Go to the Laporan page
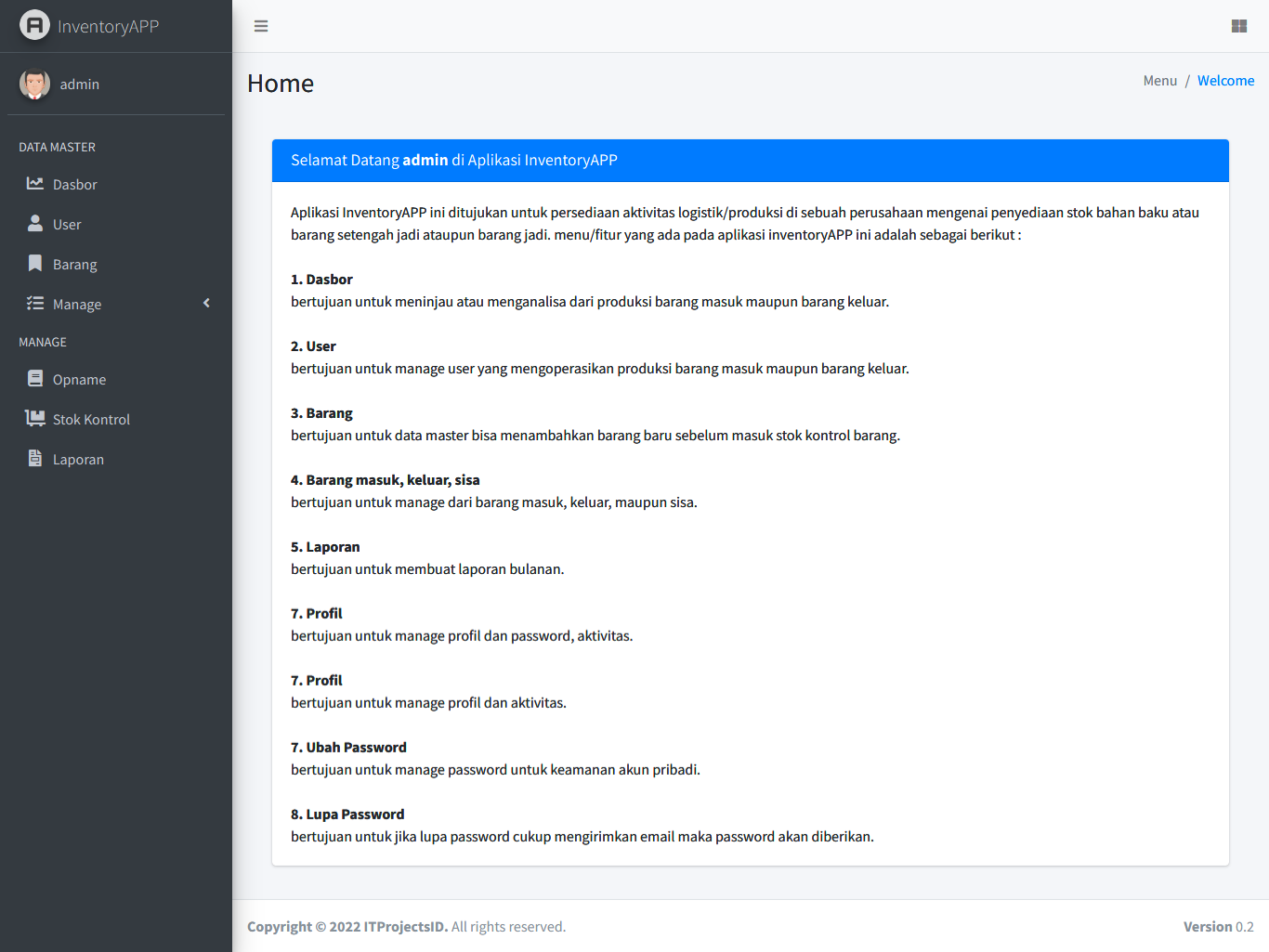 (x=78, y=460)
